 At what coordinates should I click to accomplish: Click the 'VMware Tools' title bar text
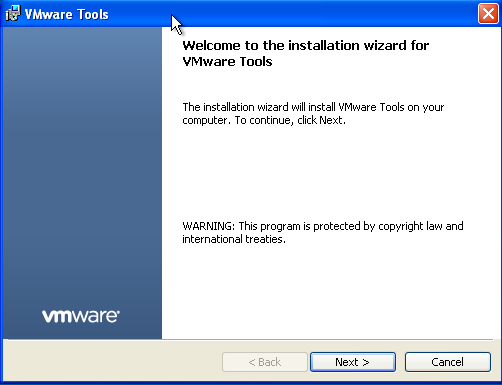point(67,14)
